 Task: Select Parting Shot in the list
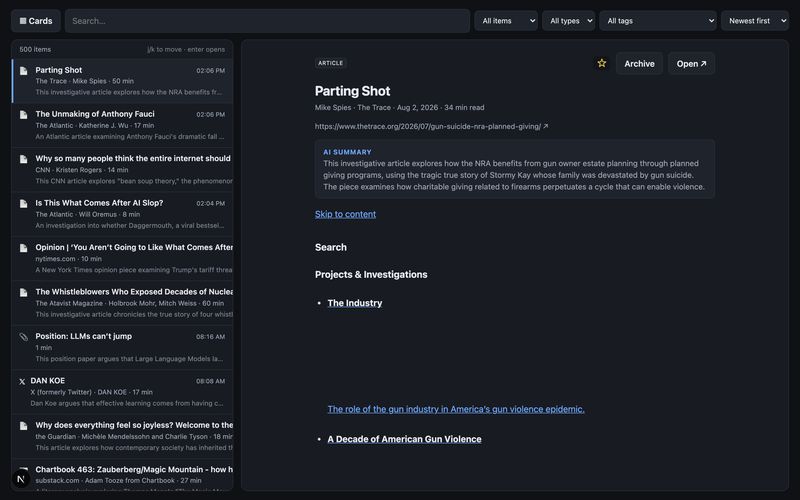[122, 81]
